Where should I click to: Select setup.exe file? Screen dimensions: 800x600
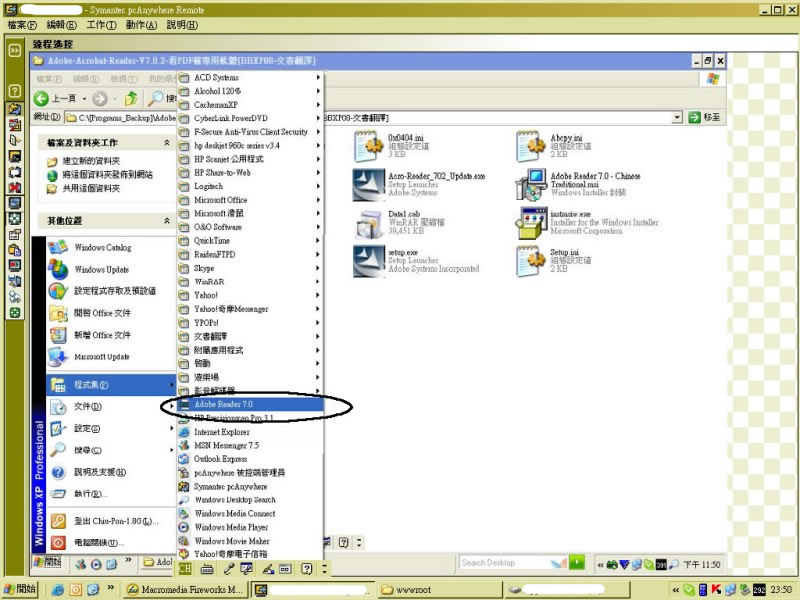click(416, 261)
